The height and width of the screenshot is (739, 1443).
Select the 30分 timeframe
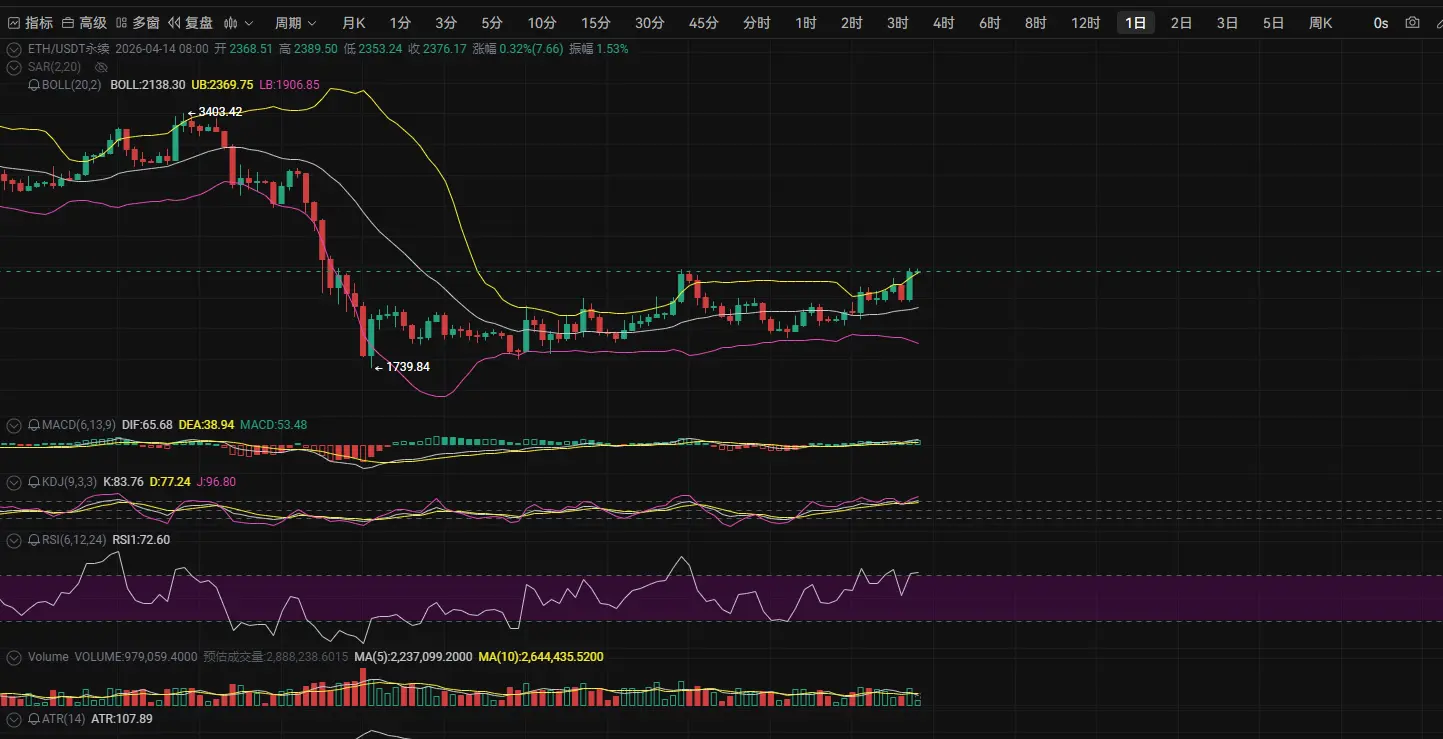coord(650,22)
